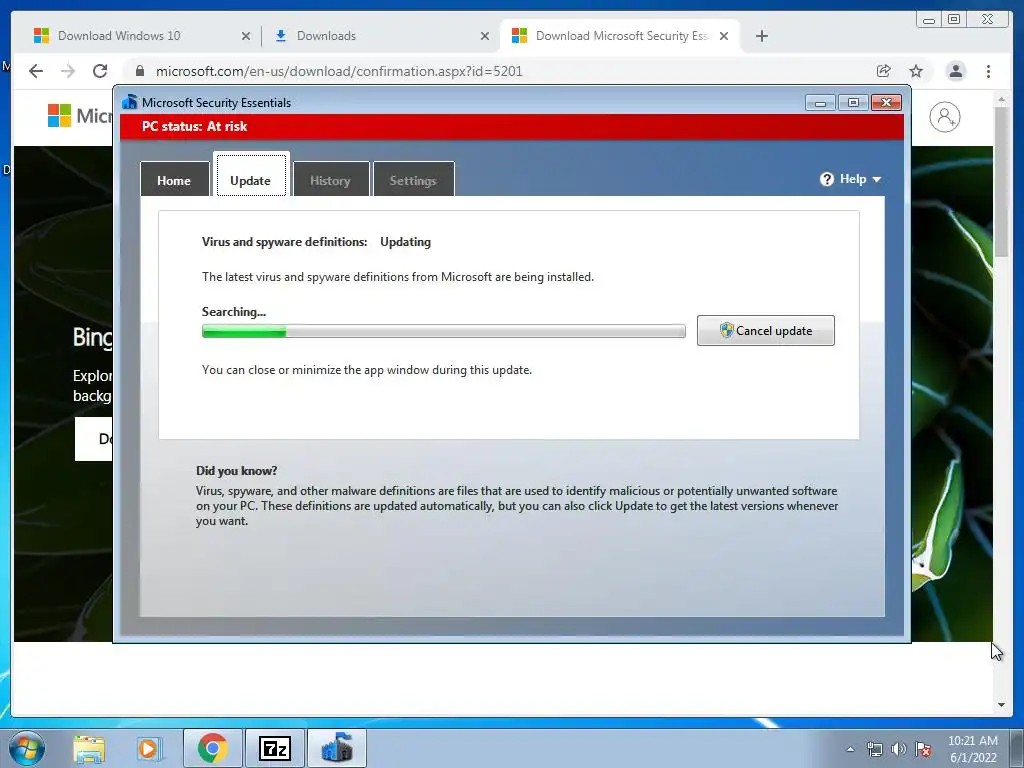This screenshot has height=768, width=1024.
Task: Go forward in Chrome
Action: [68, 71]
